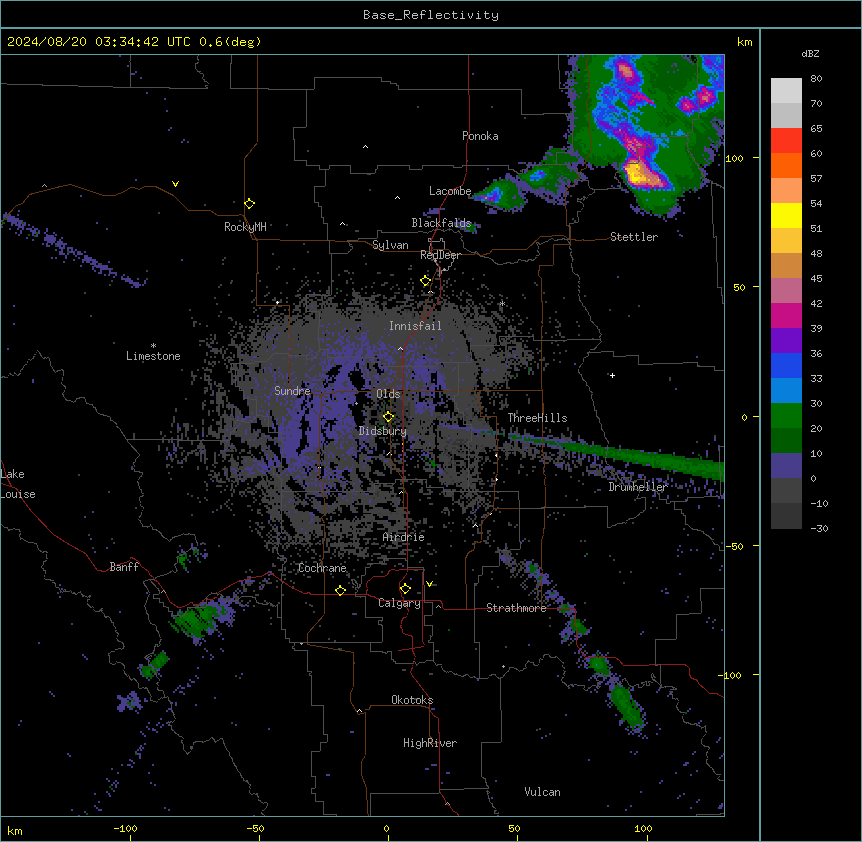The width and height of the screenshot is (862, 842).
Task: Click the yellow marker below Cochrane
Action: coord(340,590)
